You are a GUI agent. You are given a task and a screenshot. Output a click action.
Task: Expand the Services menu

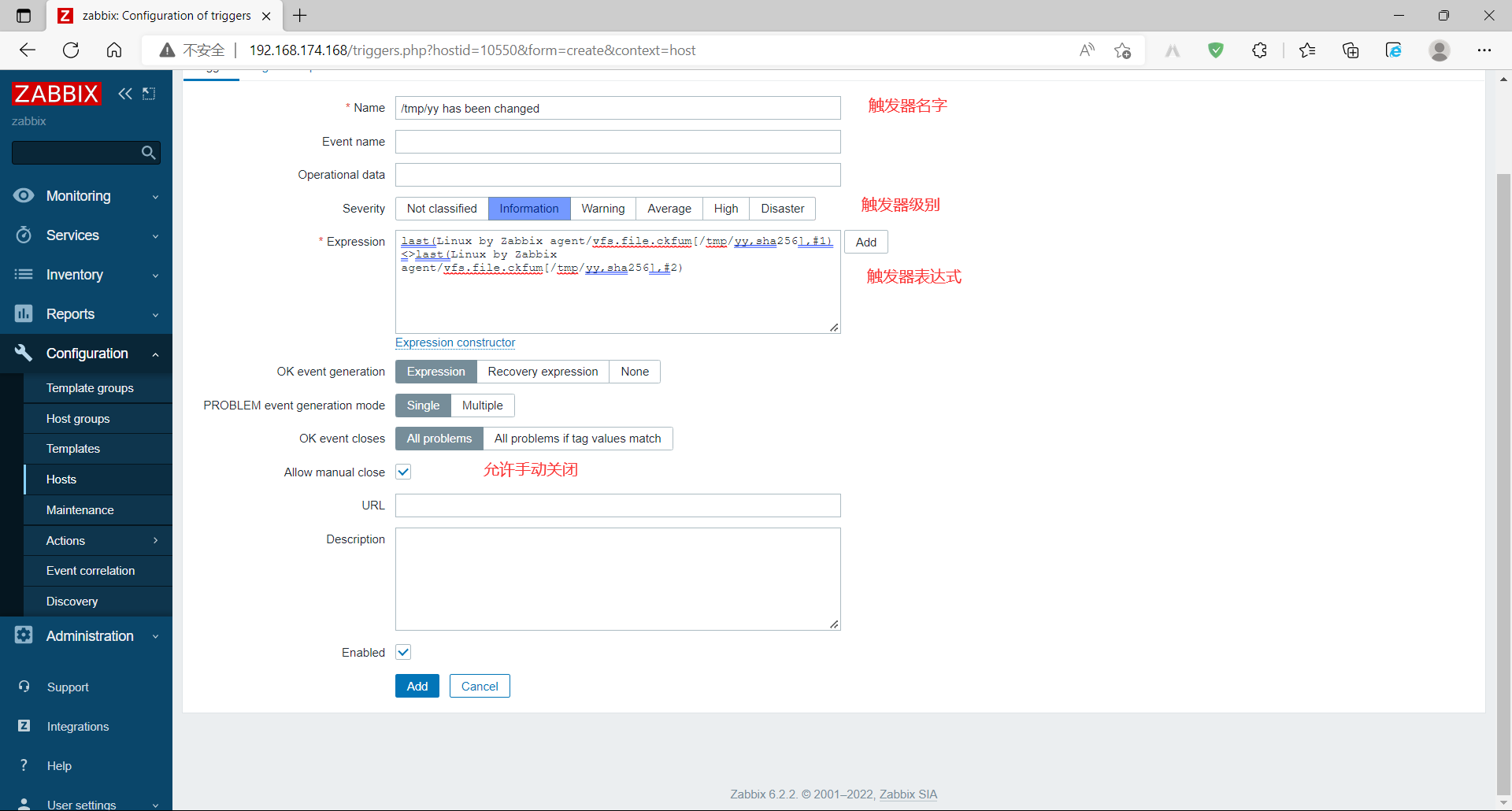pos(155,236)
